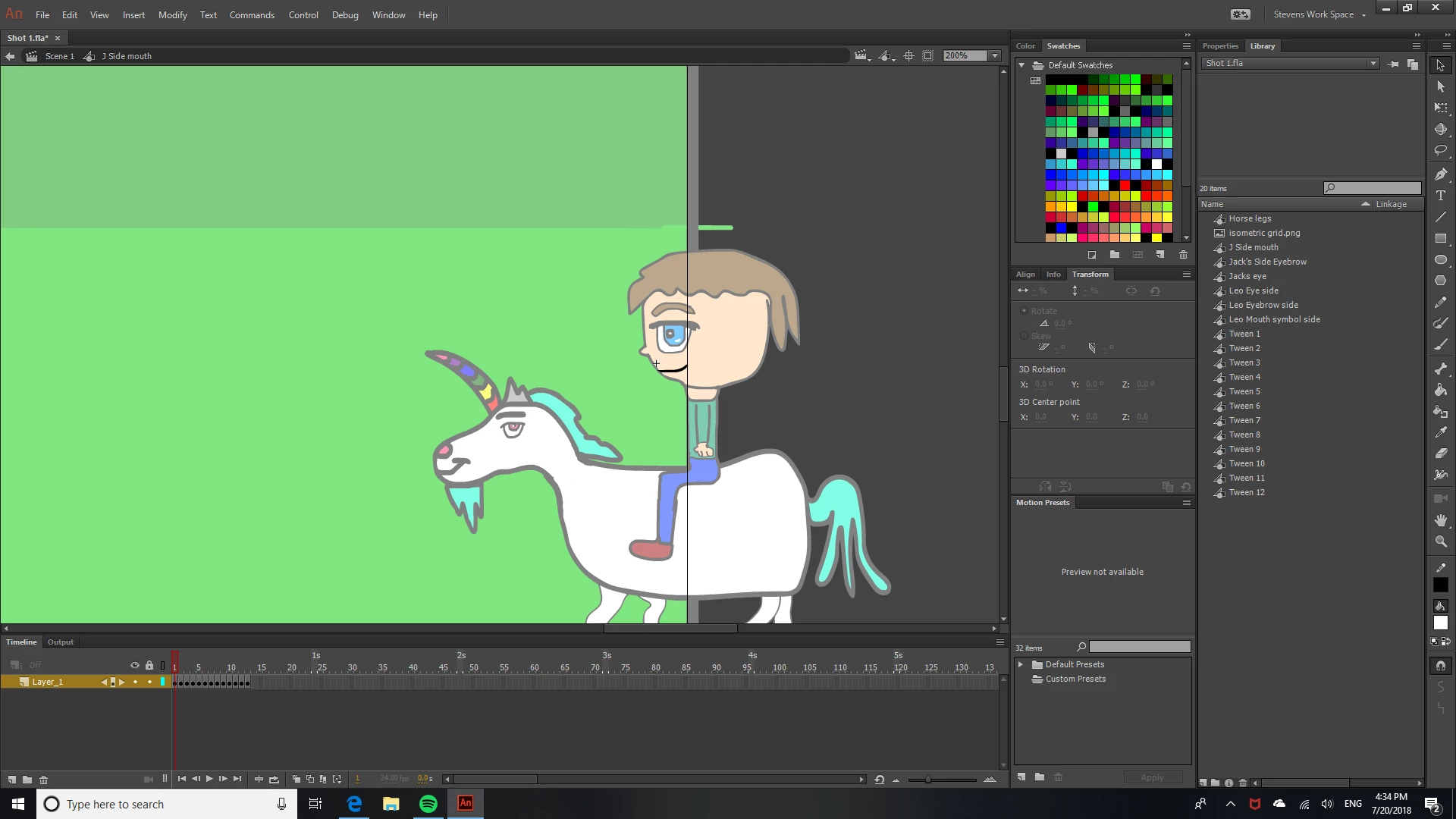Open the Modify menu

coord(172,14)
